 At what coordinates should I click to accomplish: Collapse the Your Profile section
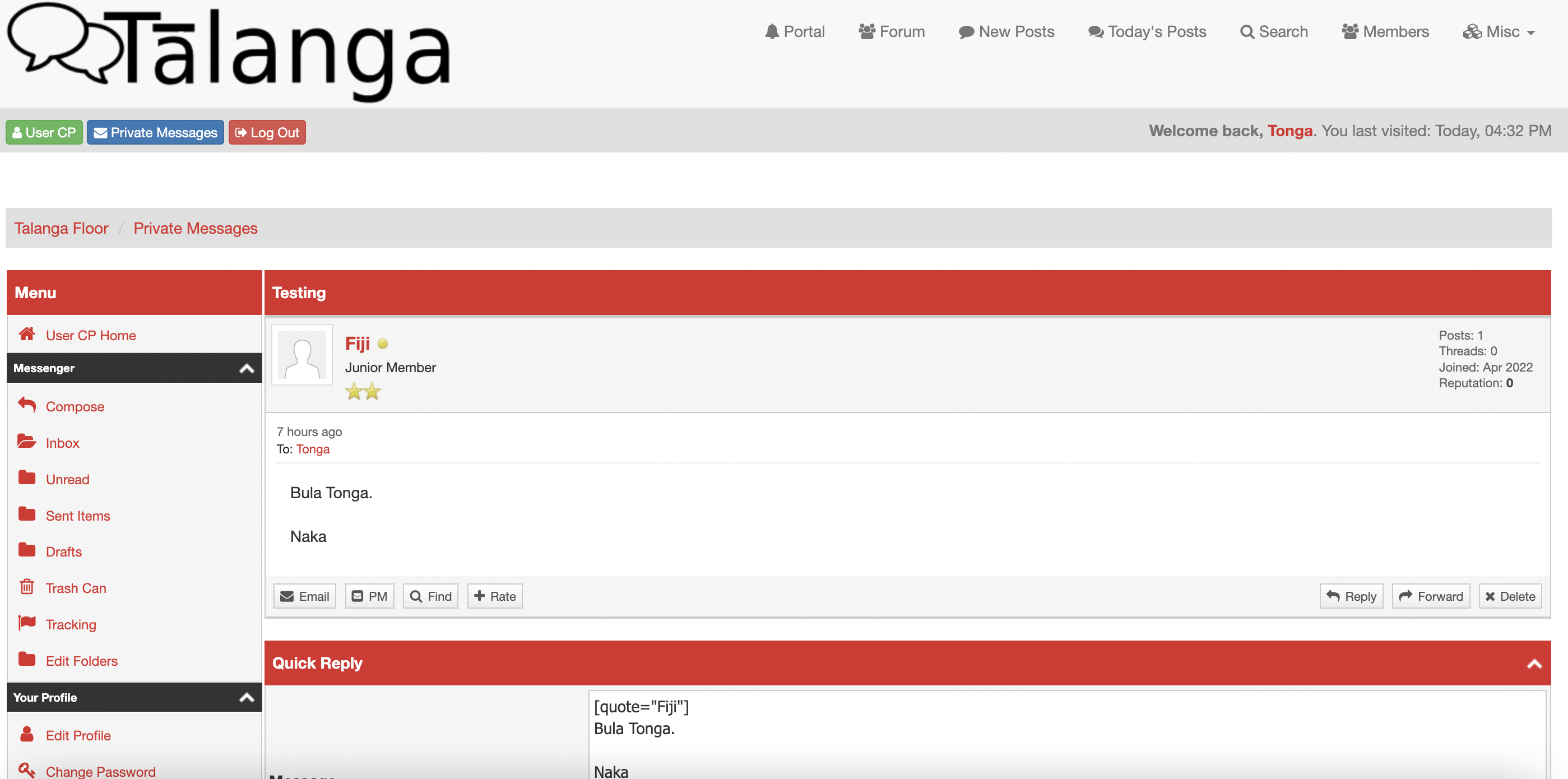[247, 697]
